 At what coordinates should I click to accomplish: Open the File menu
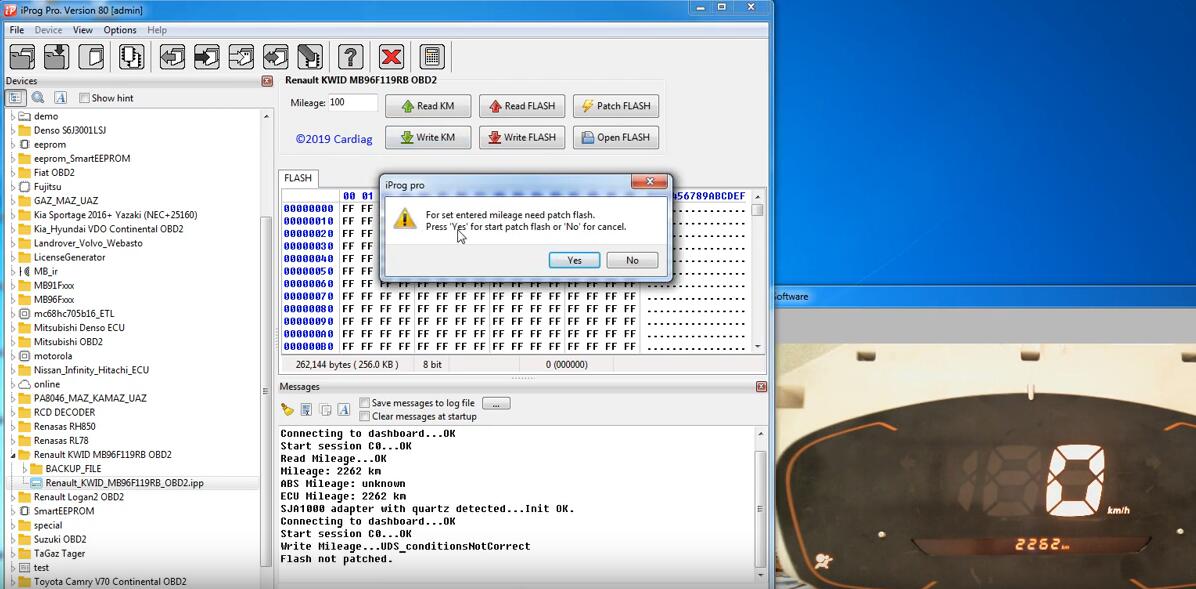(x=17, y=30)
